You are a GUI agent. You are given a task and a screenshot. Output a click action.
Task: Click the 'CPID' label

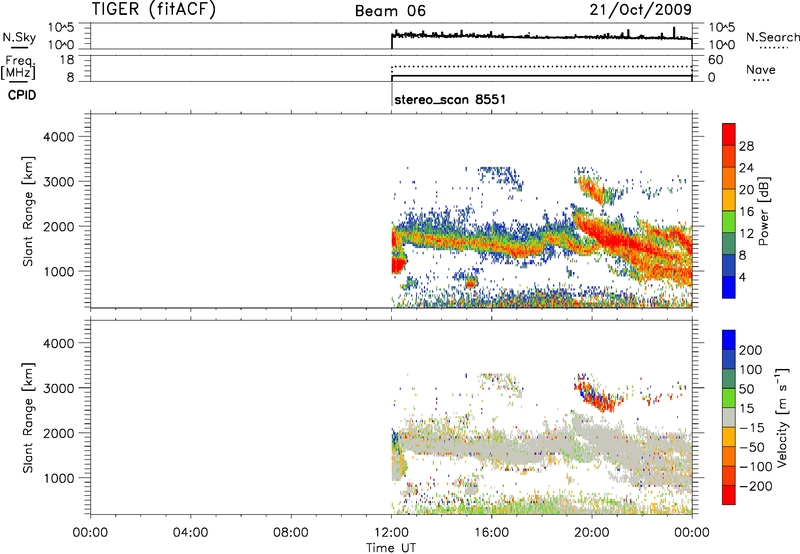click(22, 95)
